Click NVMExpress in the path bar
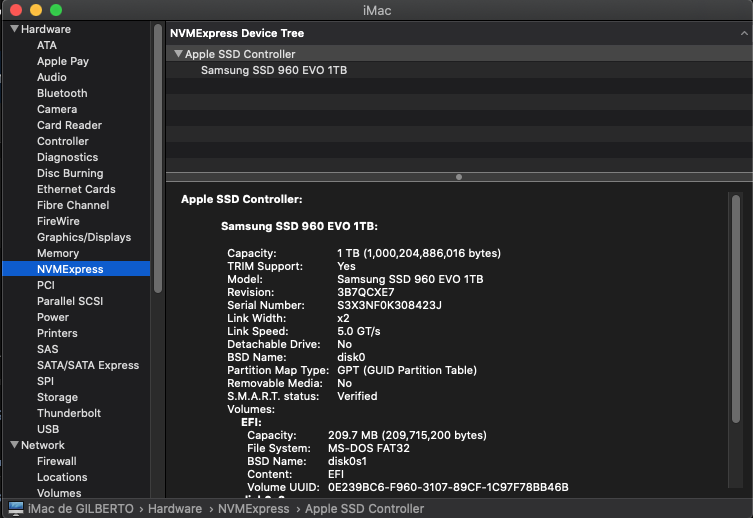Screen dimensions: 753x518 click(254, 508)
